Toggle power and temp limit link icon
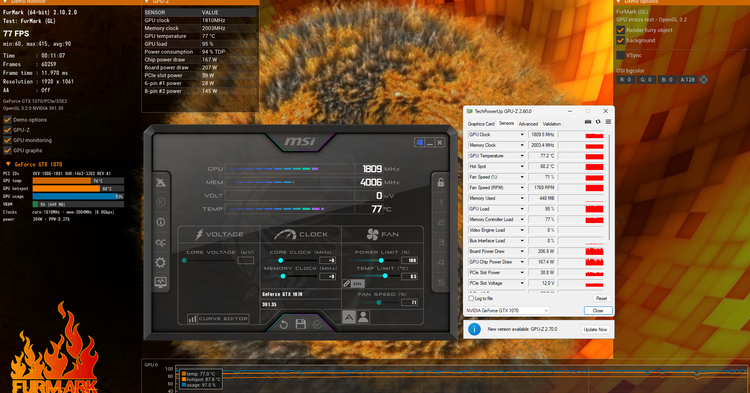 [x=347, y=284]
